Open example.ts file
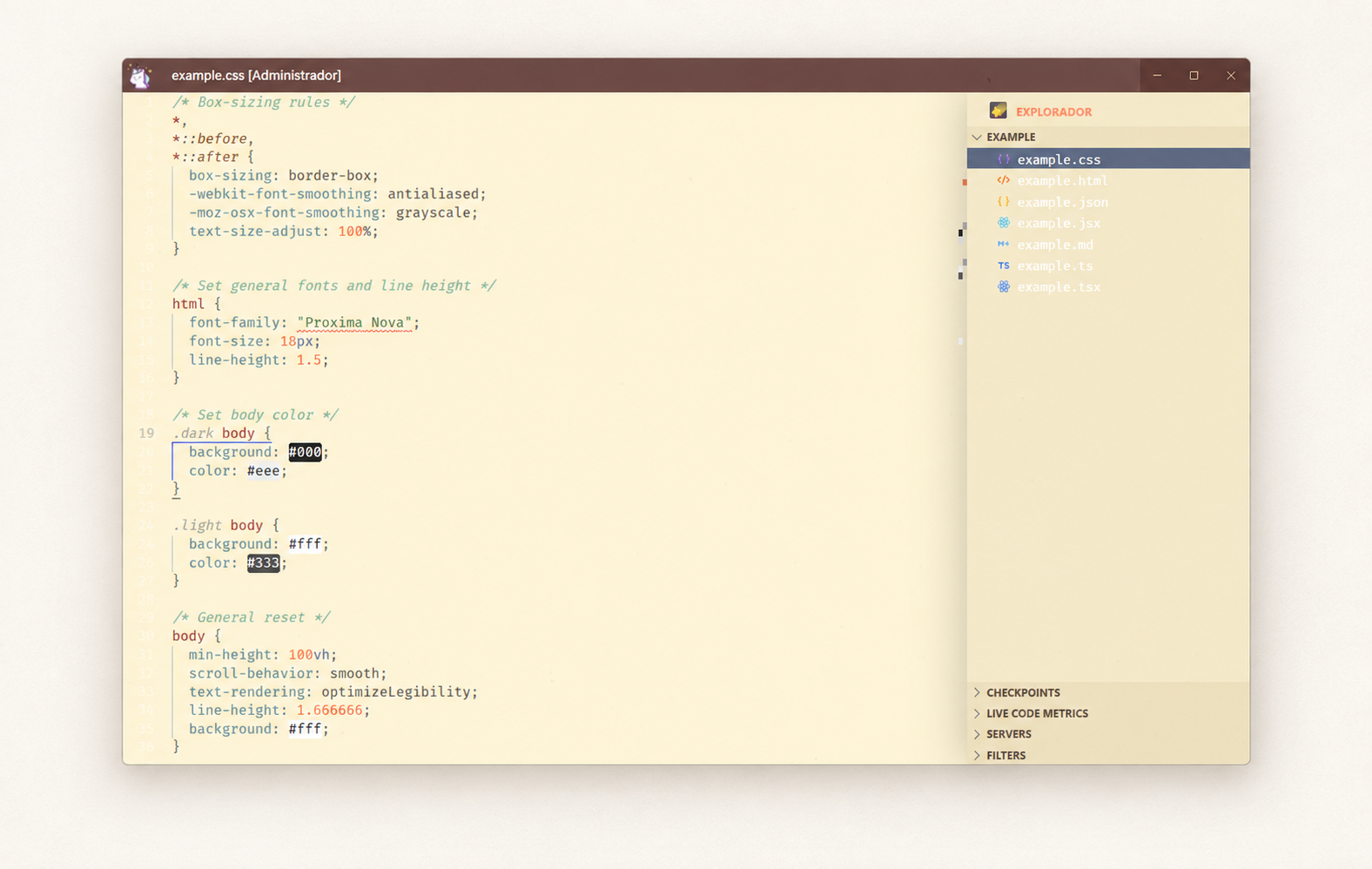Image resolution: width=1372 pixels, height=869 pixels. coord(1108,266)
